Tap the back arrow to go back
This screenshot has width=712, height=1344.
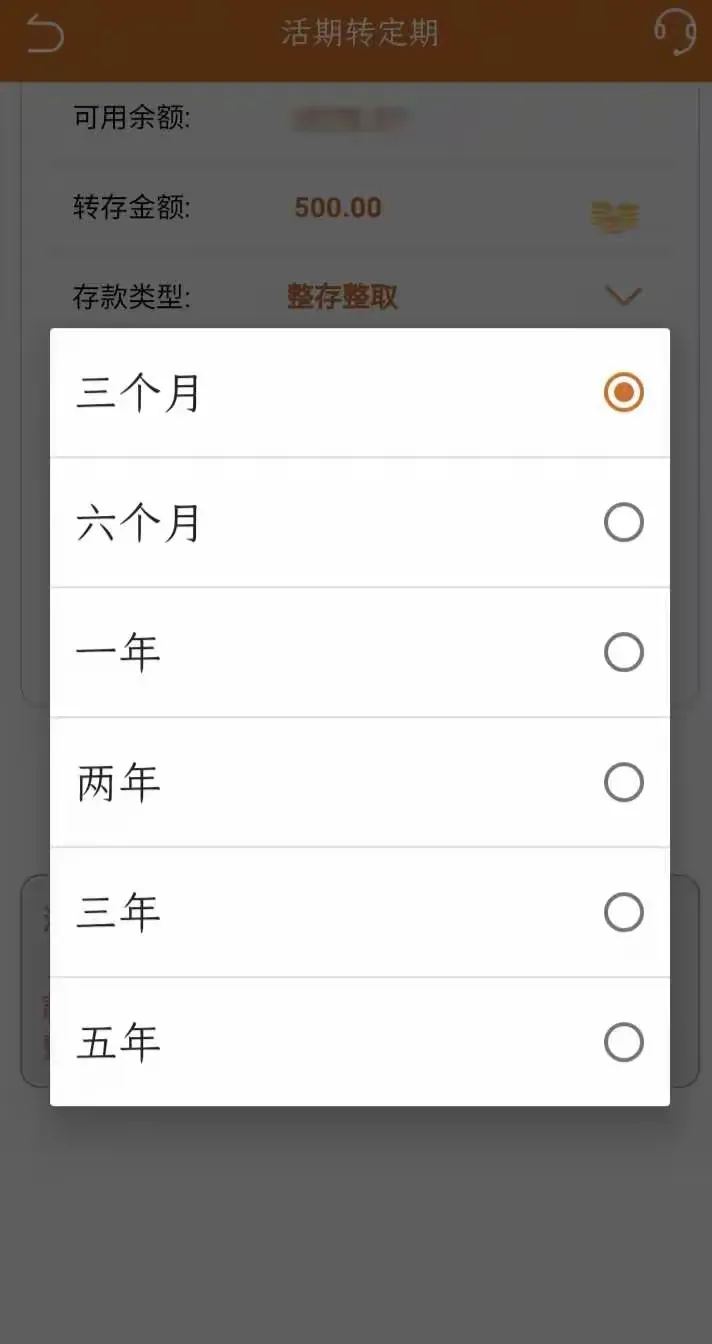[x=45, y=34]
